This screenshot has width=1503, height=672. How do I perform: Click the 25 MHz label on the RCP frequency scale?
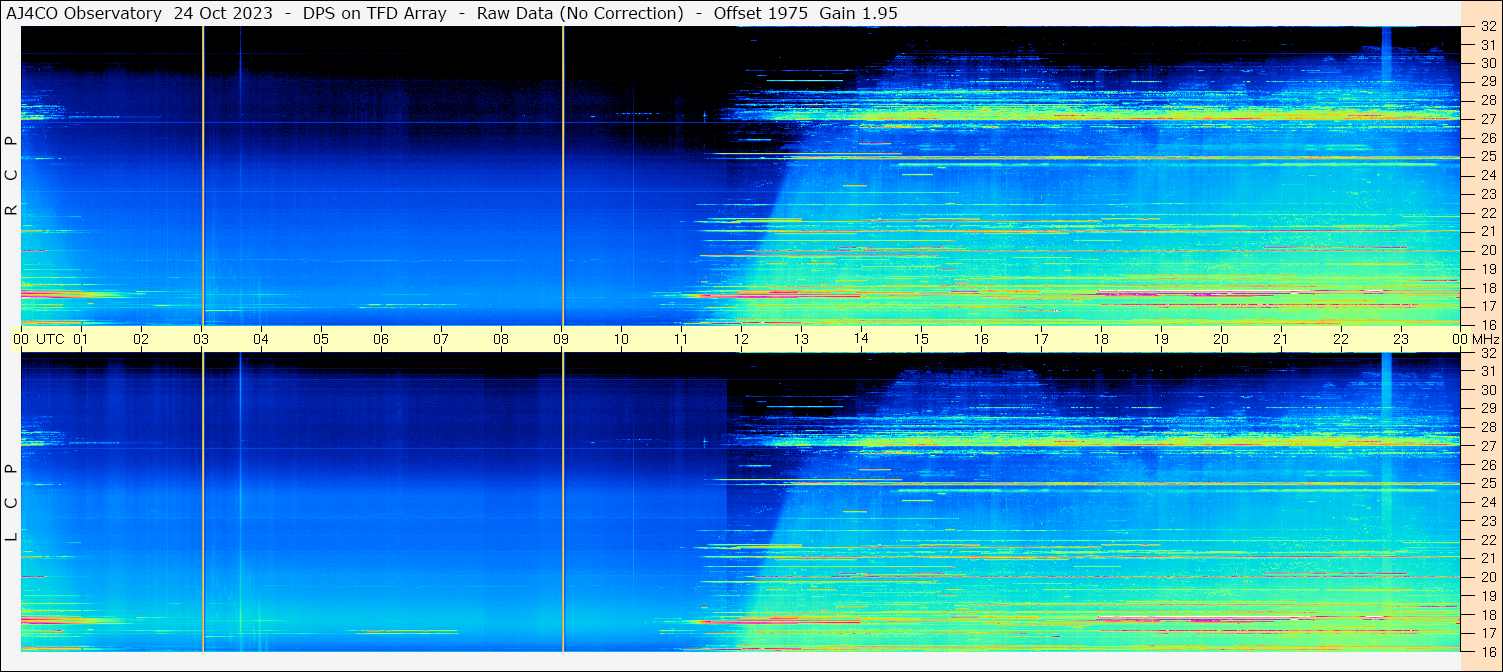tap(1487, 156)
